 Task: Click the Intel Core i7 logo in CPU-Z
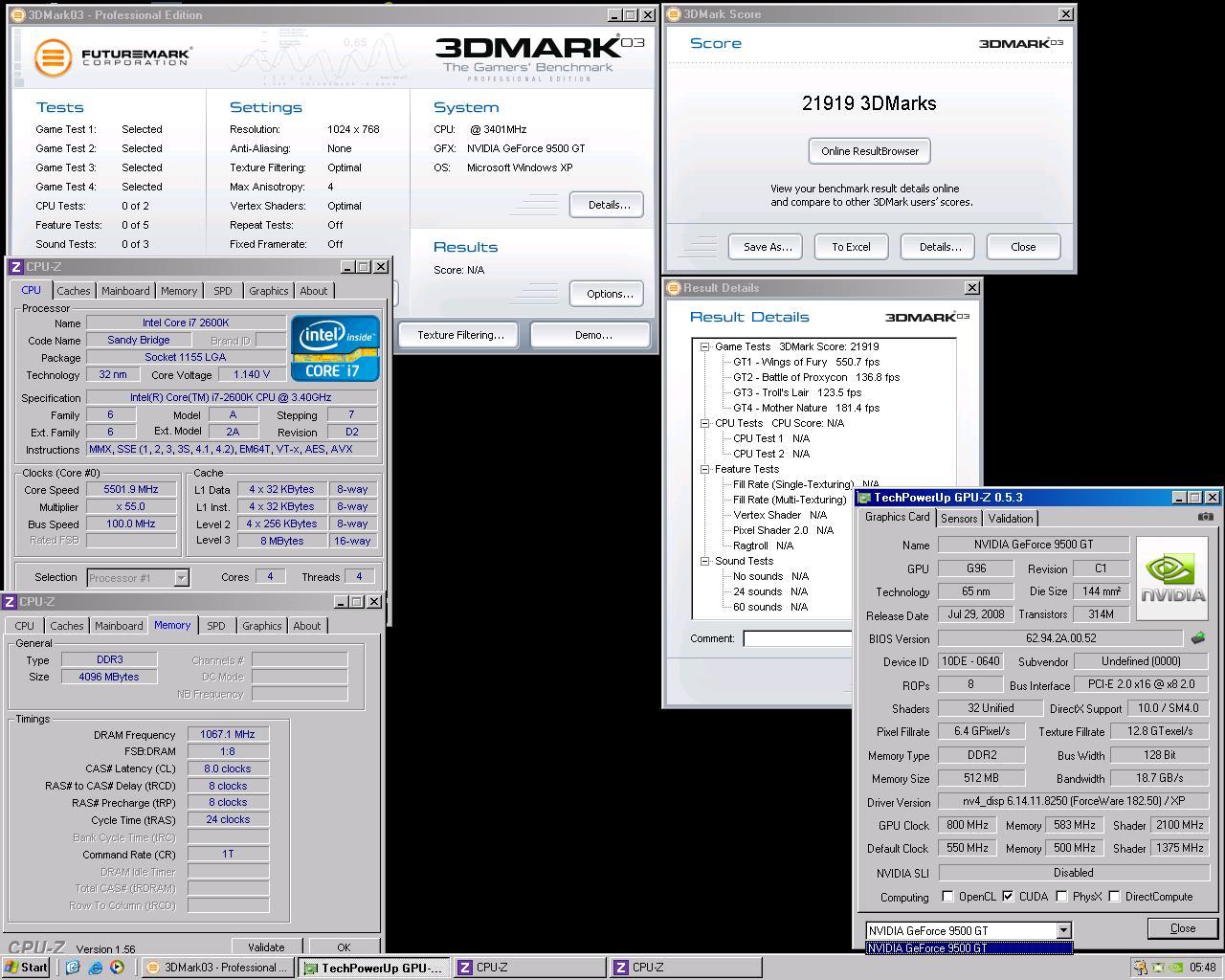(x=335, y=348)
